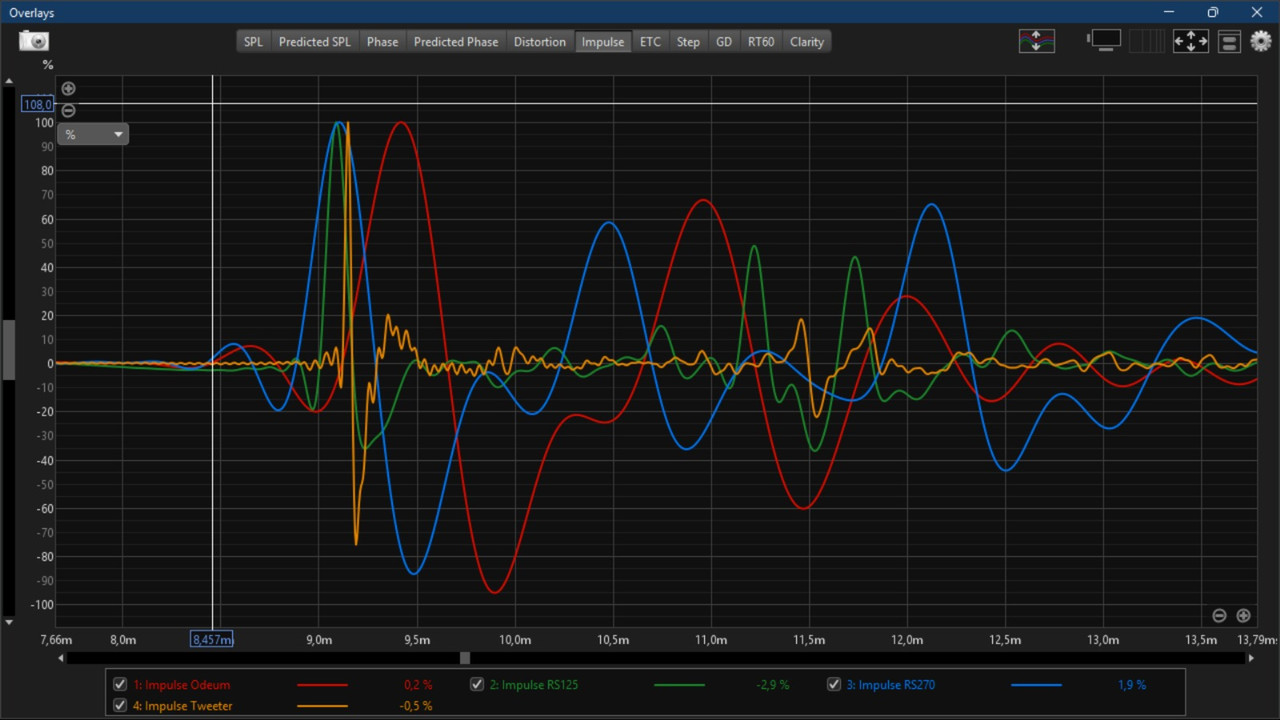This screenshot has width=1280, height=720.
Task: Switch to the SPL tab
Action: pos(253,41)
